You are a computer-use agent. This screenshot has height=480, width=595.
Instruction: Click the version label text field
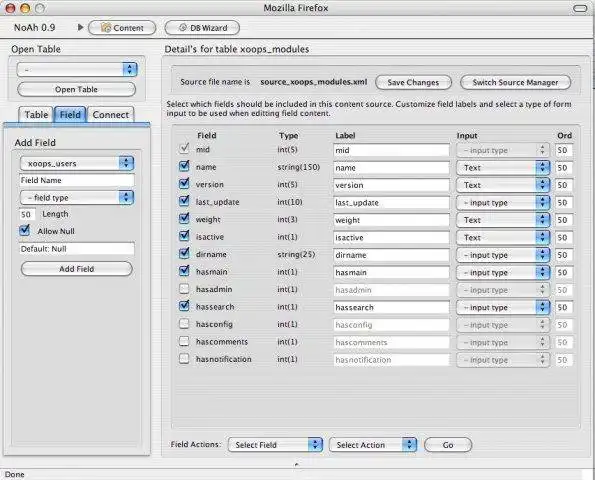[x=391, y=185]
